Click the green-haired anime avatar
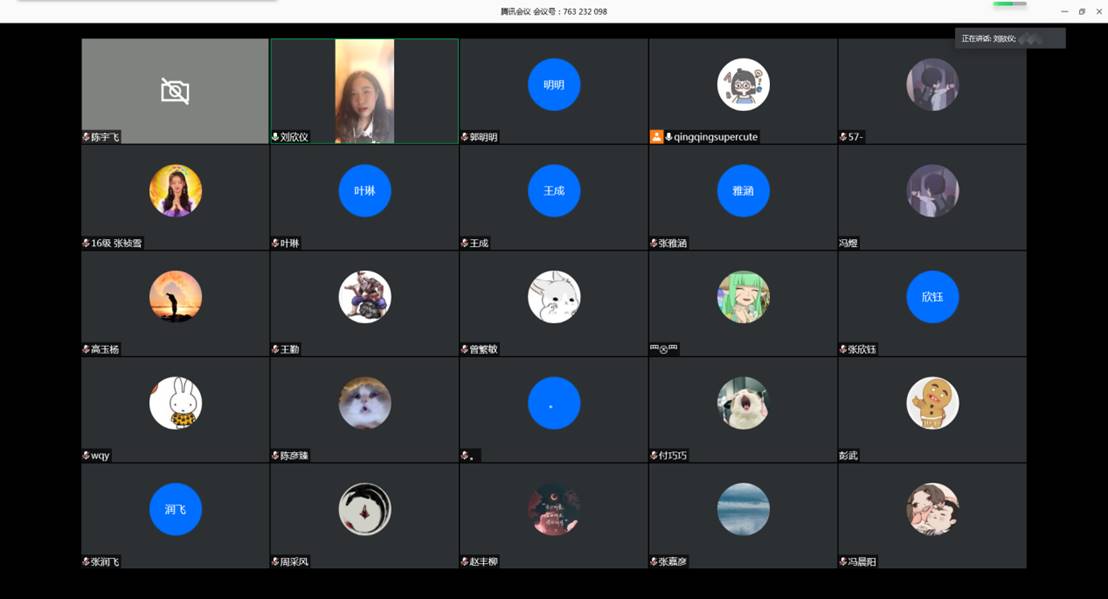 point(743,297)
